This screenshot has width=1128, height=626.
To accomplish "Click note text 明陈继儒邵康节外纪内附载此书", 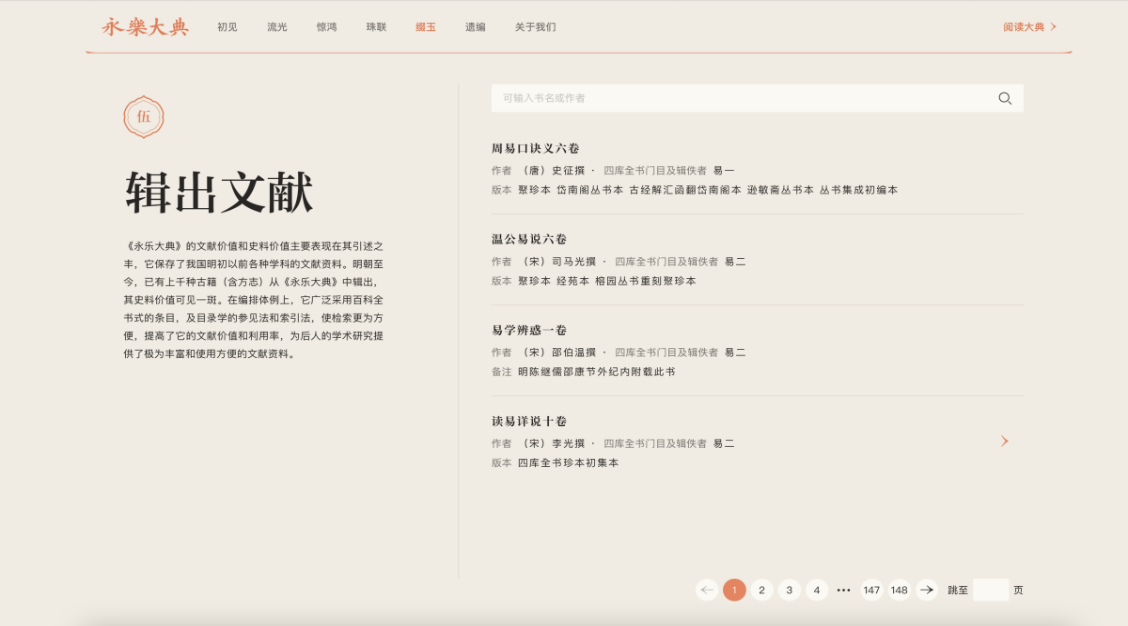I will click(596, 372).
